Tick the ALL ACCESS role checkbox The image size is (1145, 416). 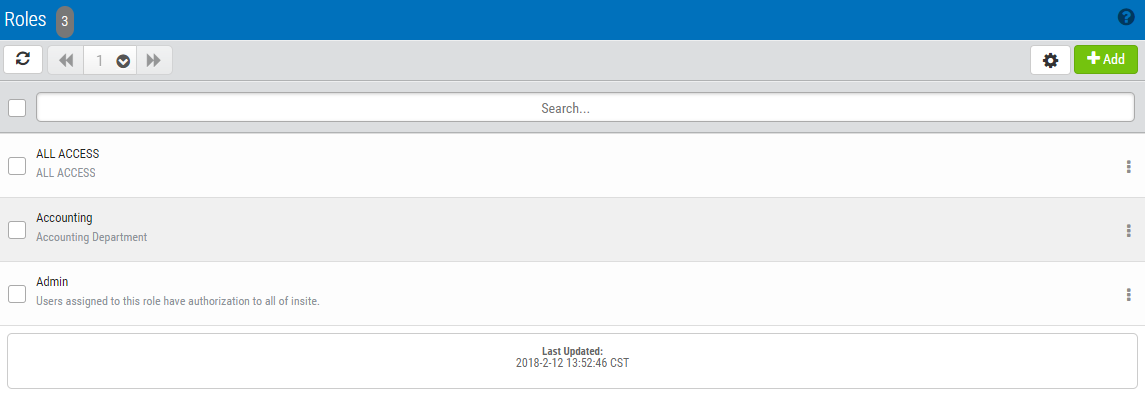click(17, 166)
